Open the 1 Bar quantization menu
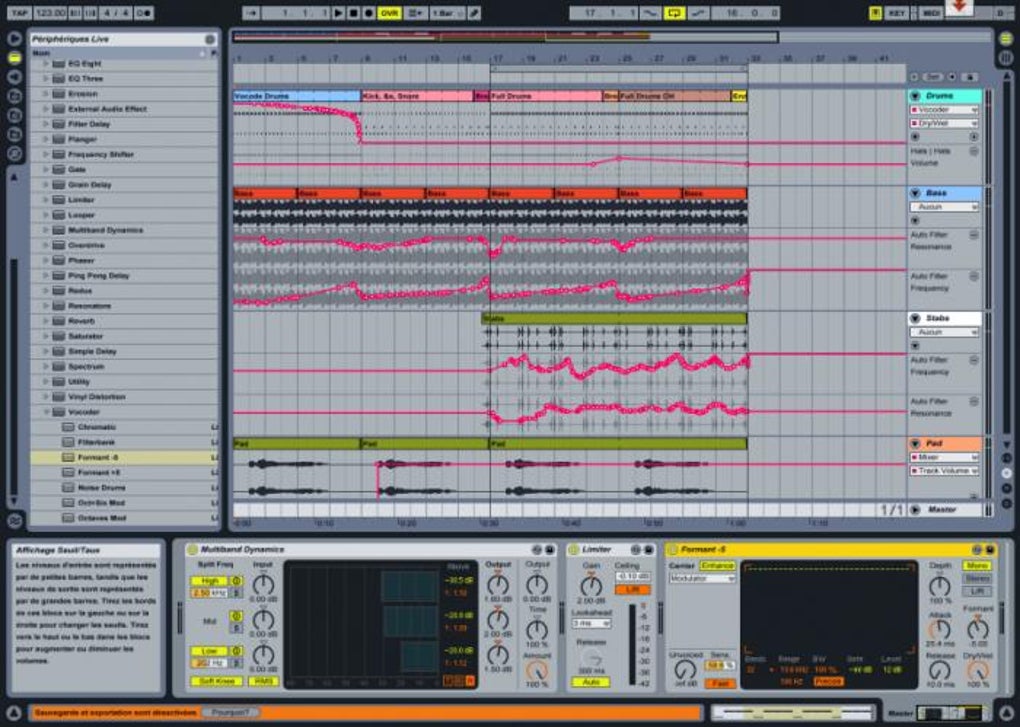This screenshot has width=1020, height=727. coord(447,13)
